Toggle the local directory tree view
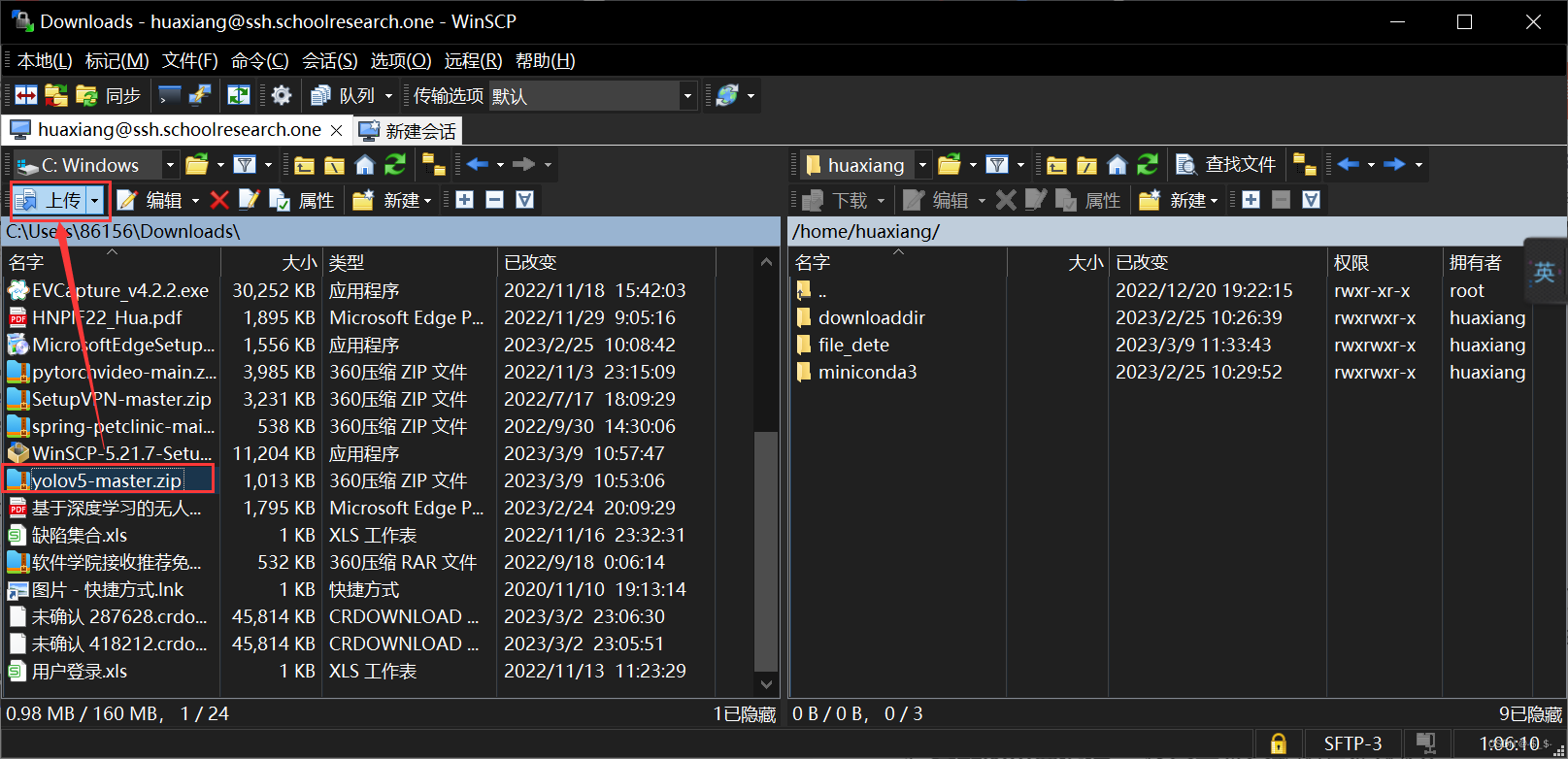Viewport: 1568px width, 759px height. (434, 165)
